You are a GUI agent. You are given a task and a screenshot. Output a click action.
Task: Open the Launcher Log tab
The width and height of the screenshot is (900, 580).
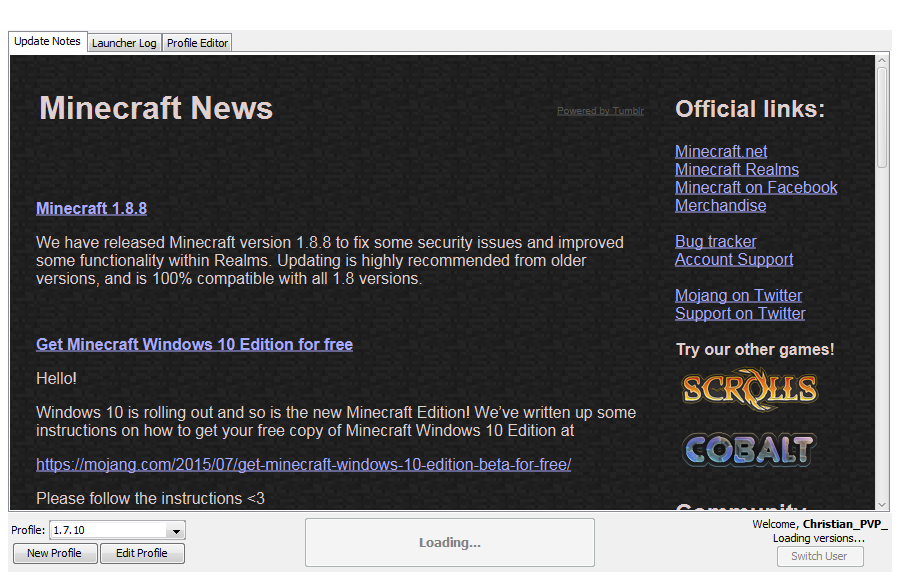point(124,43)
